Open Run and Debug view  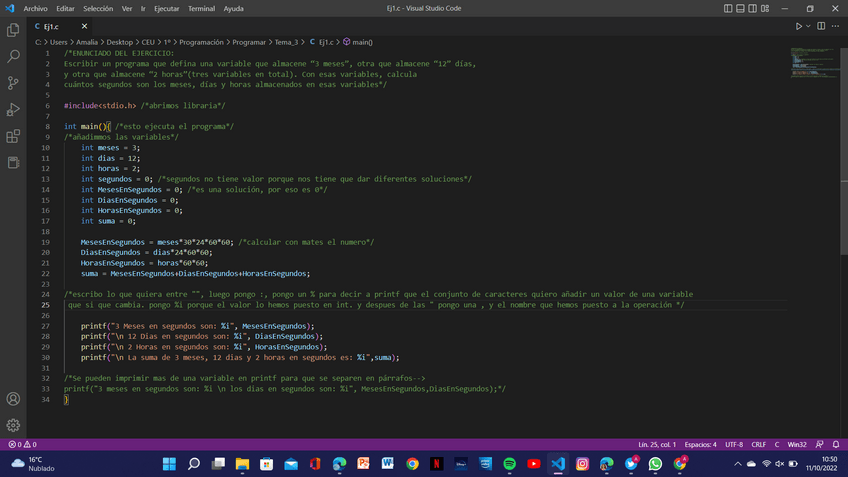pyautogui.click(x=13, y=110)
